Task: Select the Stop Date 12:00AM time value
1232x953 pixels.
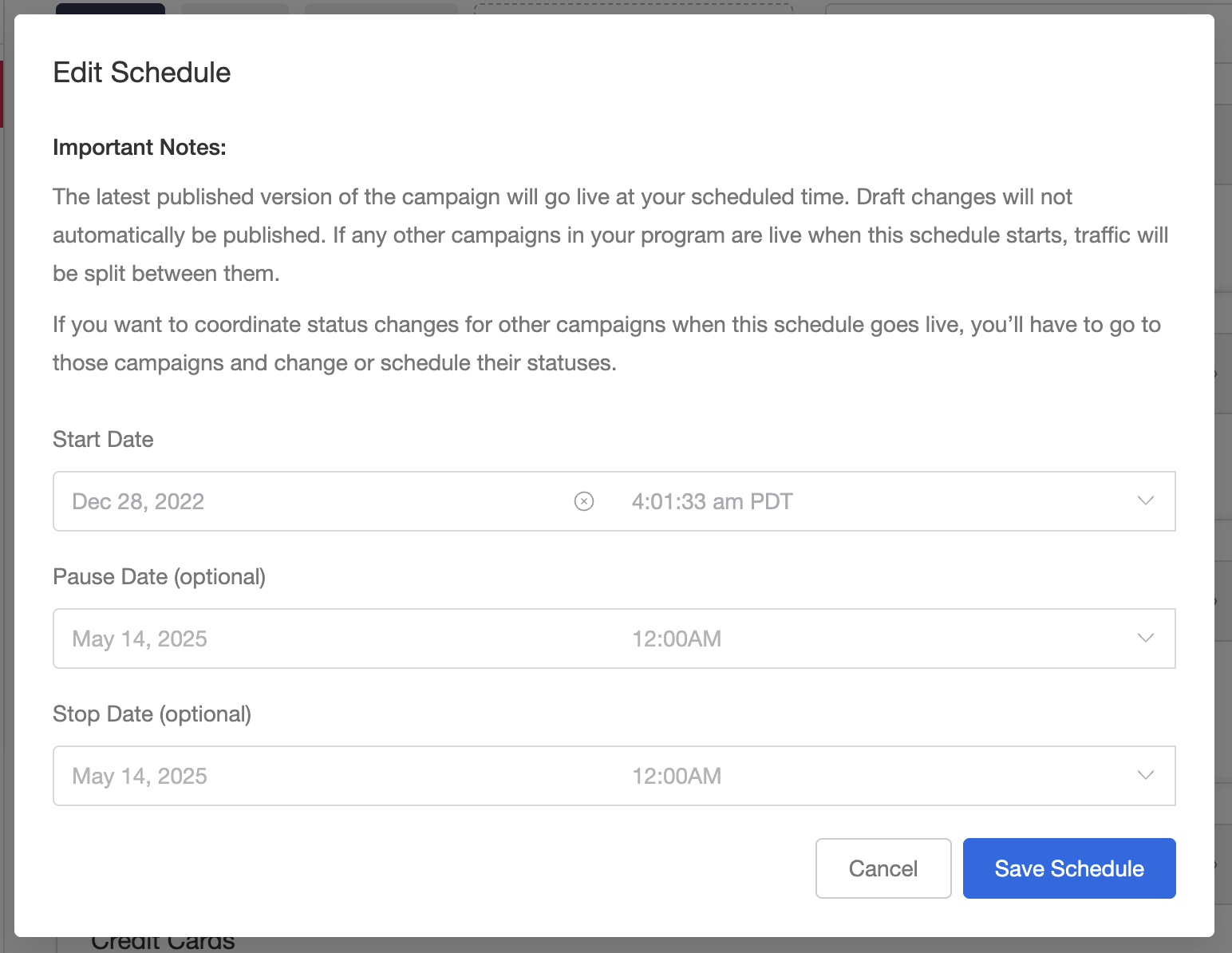Action: tap(677, 776)
